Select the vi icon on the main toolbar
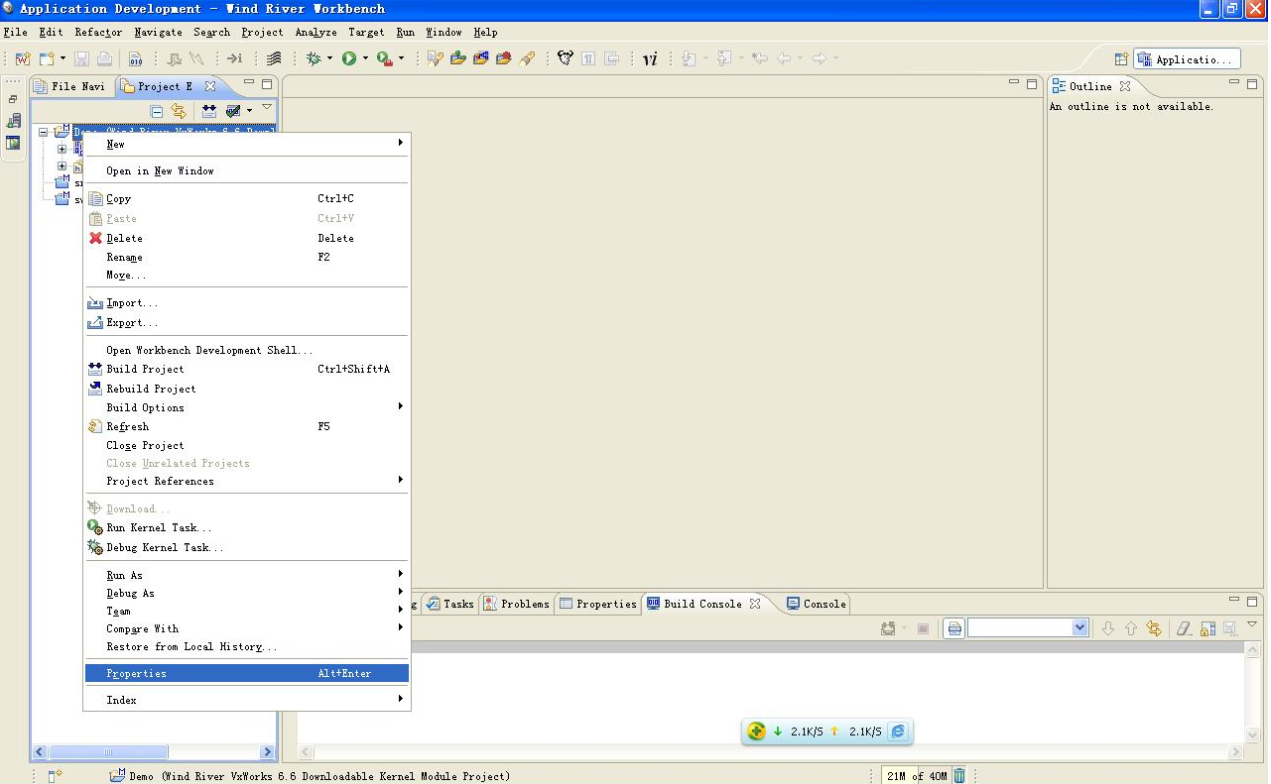Image resolution: width=1271 pixels, height=784 pixels. tap(650, 58)
